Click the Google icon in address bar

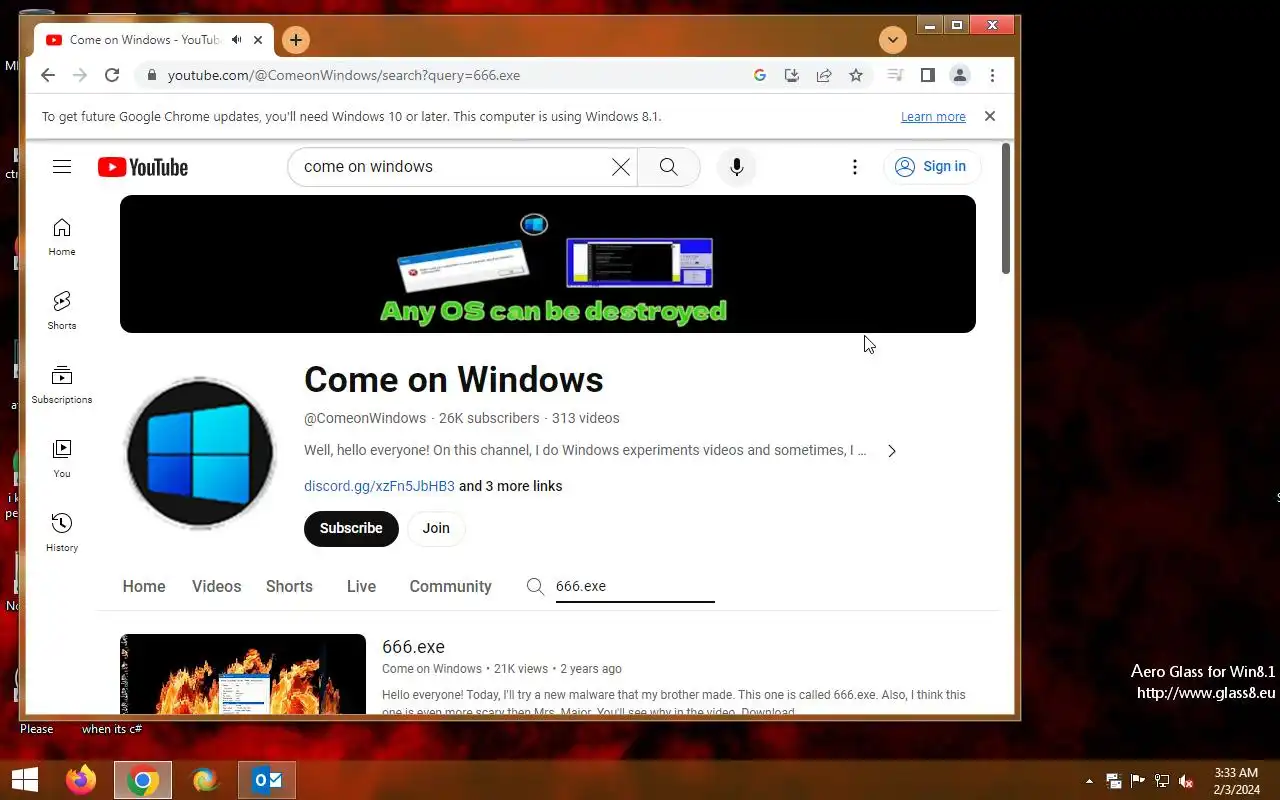(760, 75)
